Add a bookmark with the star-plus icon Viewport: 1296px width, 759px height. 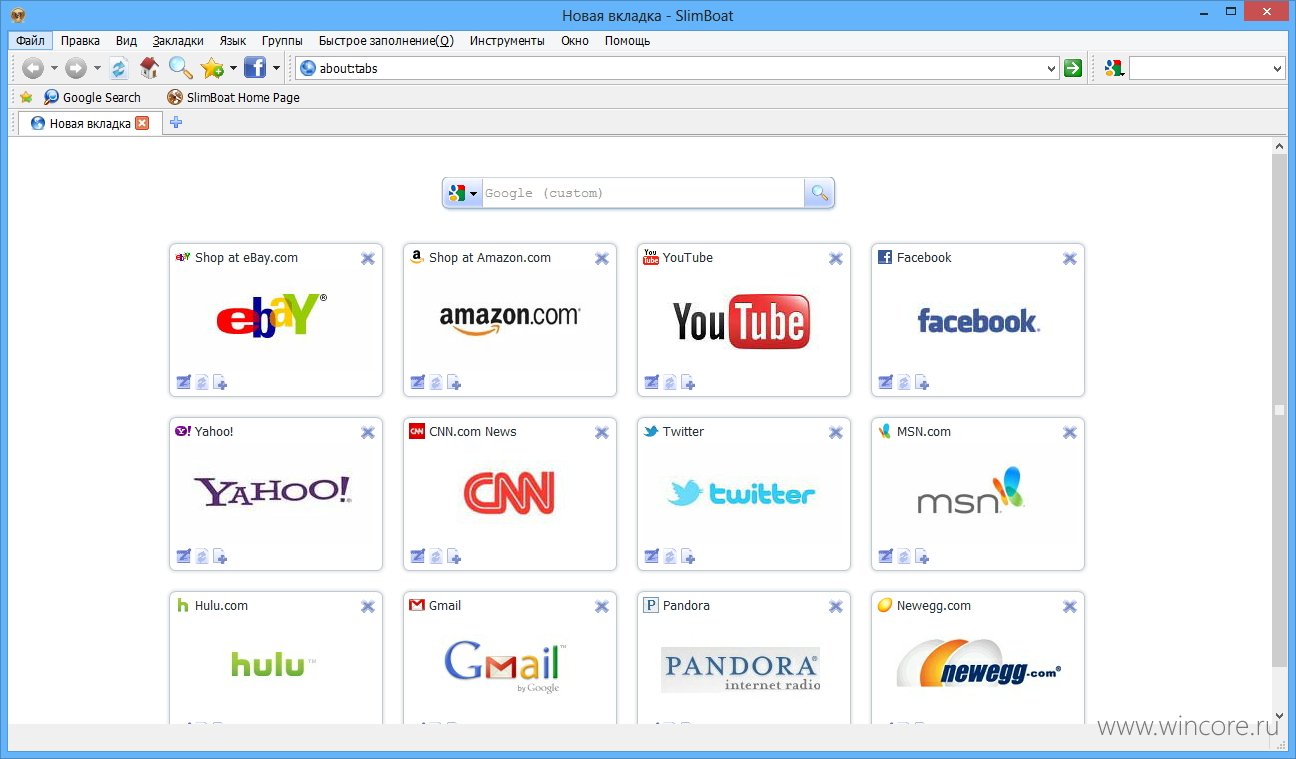tap(211, 68)
